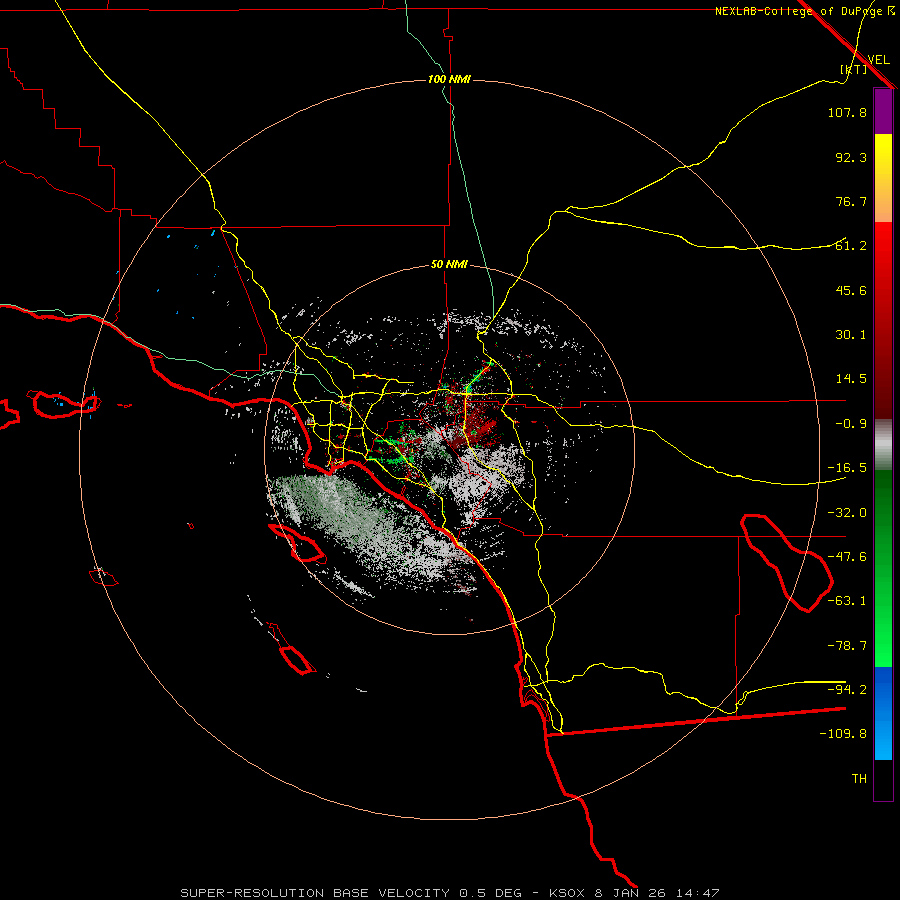This screenshot has height=900, width=900.
Task: Pick the blue segment of velocity scale
Action: [883, 713]
